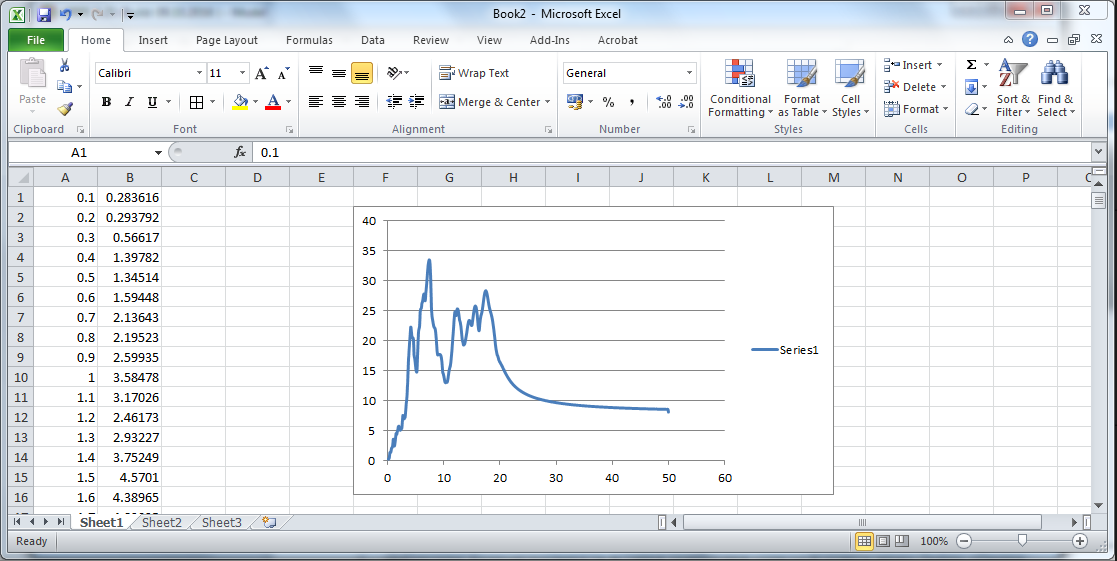Click Increase Decimal icon

coord(663,102)
